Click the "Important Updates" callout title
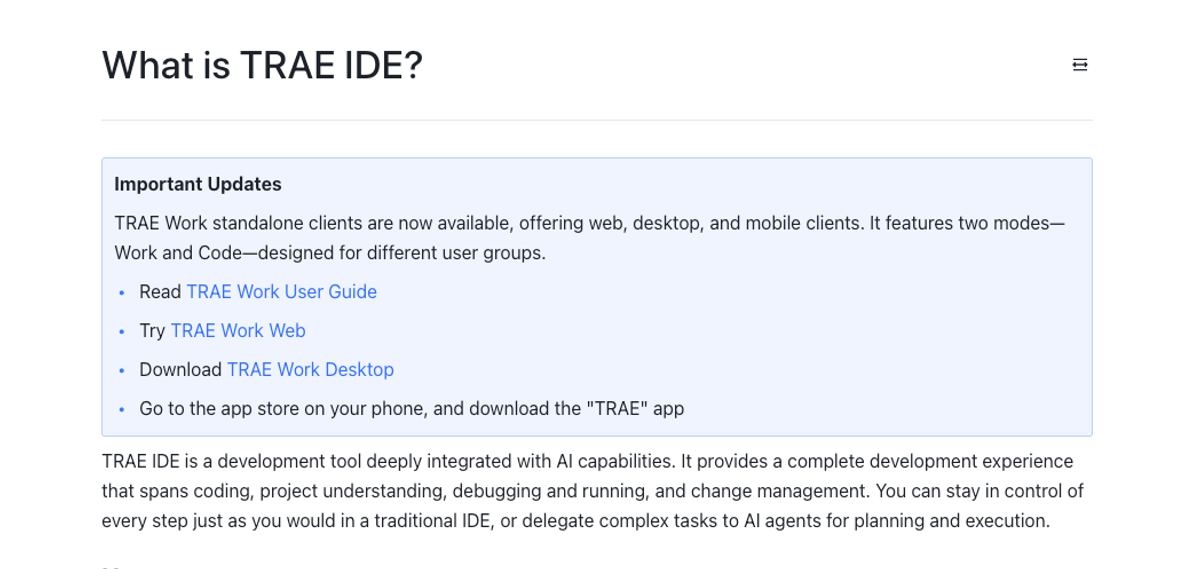Viewport: 1200px width, 569px height. (198, 184)
